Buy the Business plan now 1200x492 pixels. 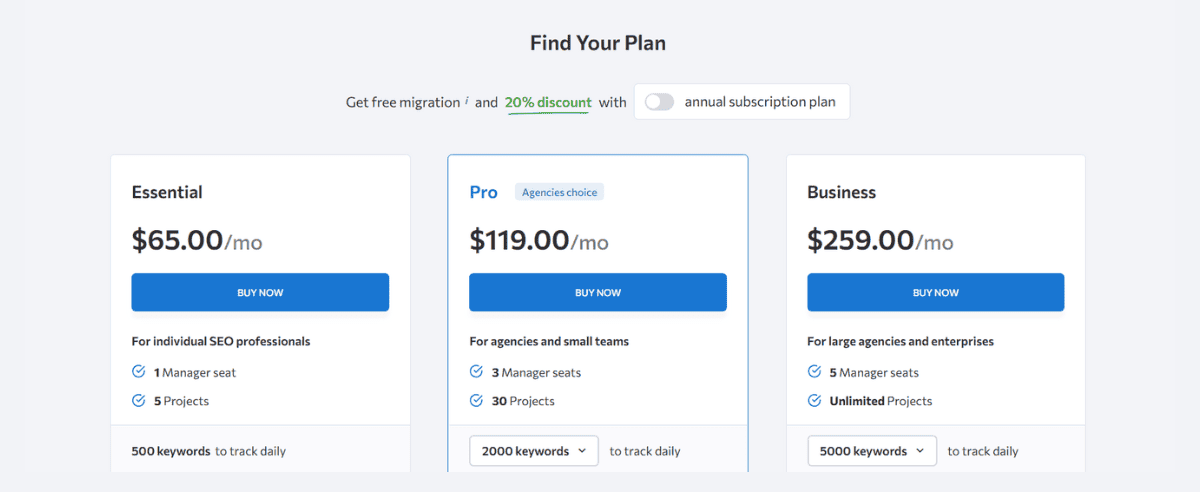click(x=936, y=292)
